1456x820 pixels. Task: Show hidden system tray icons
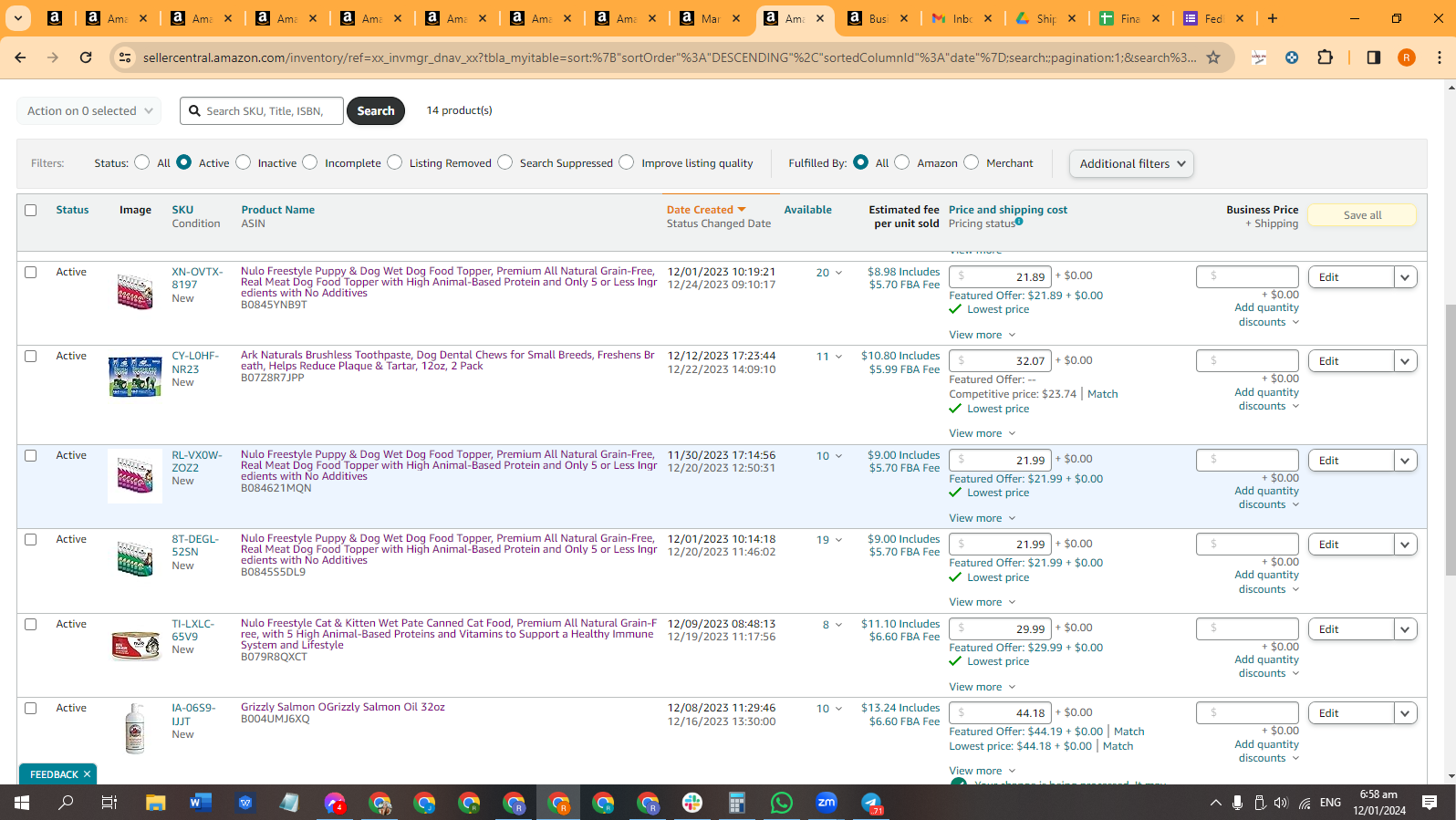point(1215,803)
